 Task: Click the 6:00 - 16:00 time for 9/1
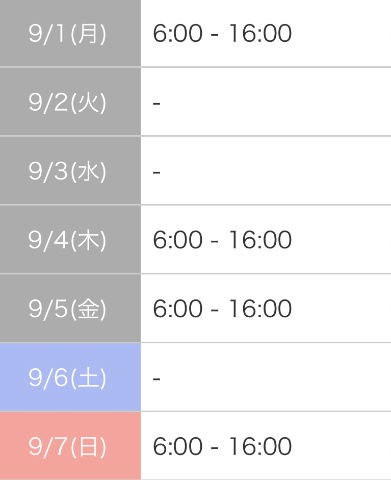(x=222, y=33)
